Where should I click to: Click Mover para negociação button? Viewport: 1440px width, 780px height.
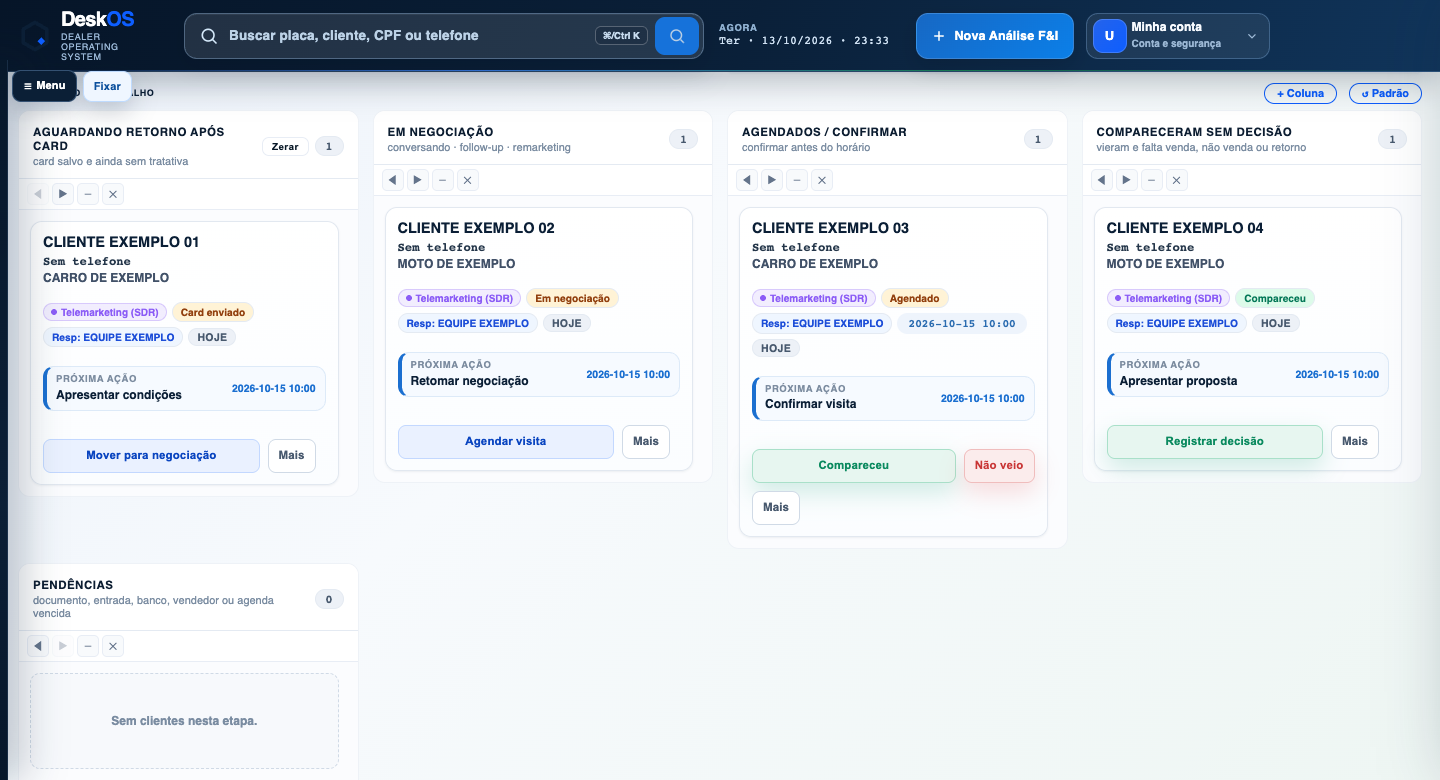coord(151,455)
